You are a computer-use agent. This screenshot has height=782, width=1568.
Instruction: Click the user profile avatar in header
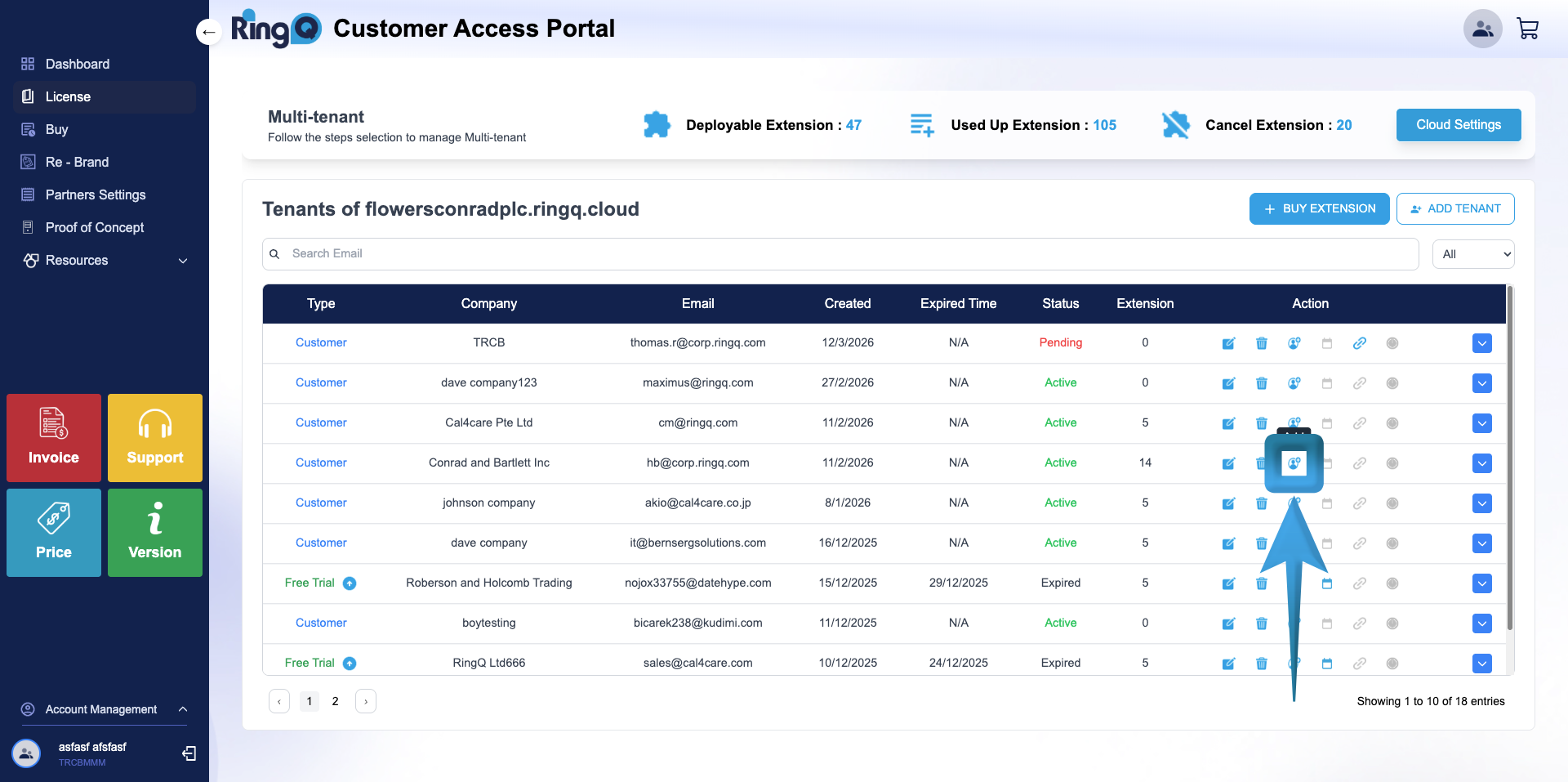click(x=1482, y=29)
